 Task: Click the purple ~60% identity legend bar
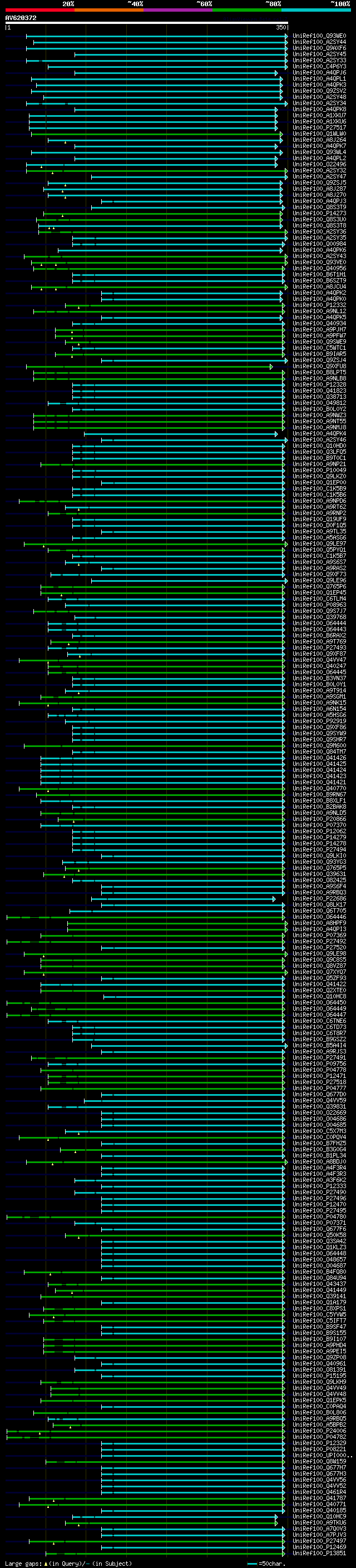(177, 10)
